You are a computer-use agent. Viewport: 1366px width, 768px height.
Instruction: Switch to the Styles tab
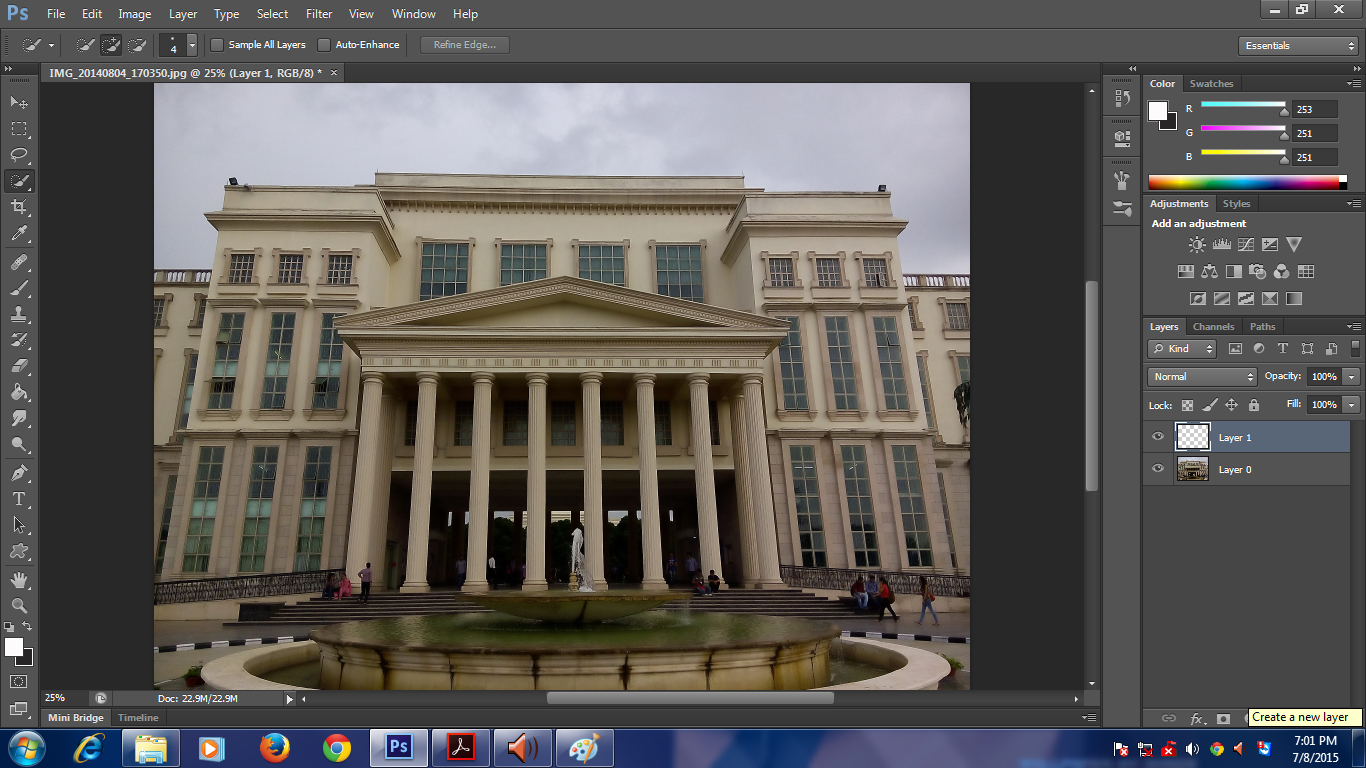coord(1236,204)
